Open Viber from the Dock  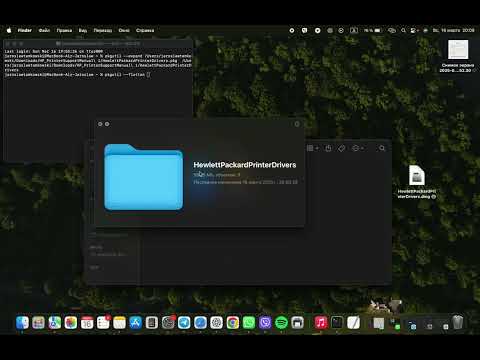point(265,323)
